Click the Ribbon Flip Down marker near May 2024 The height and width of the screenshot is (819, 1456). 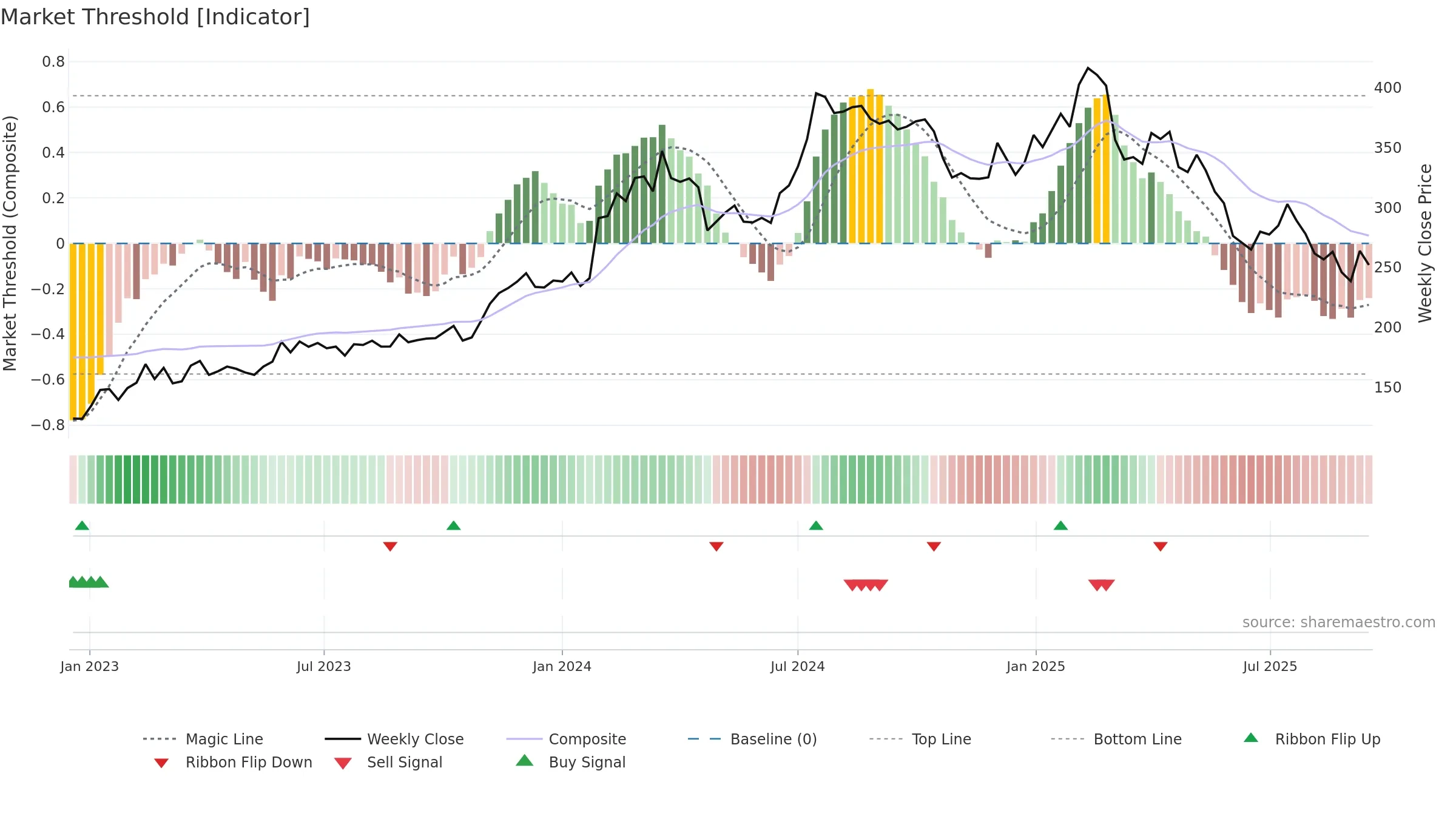(716, 547)
